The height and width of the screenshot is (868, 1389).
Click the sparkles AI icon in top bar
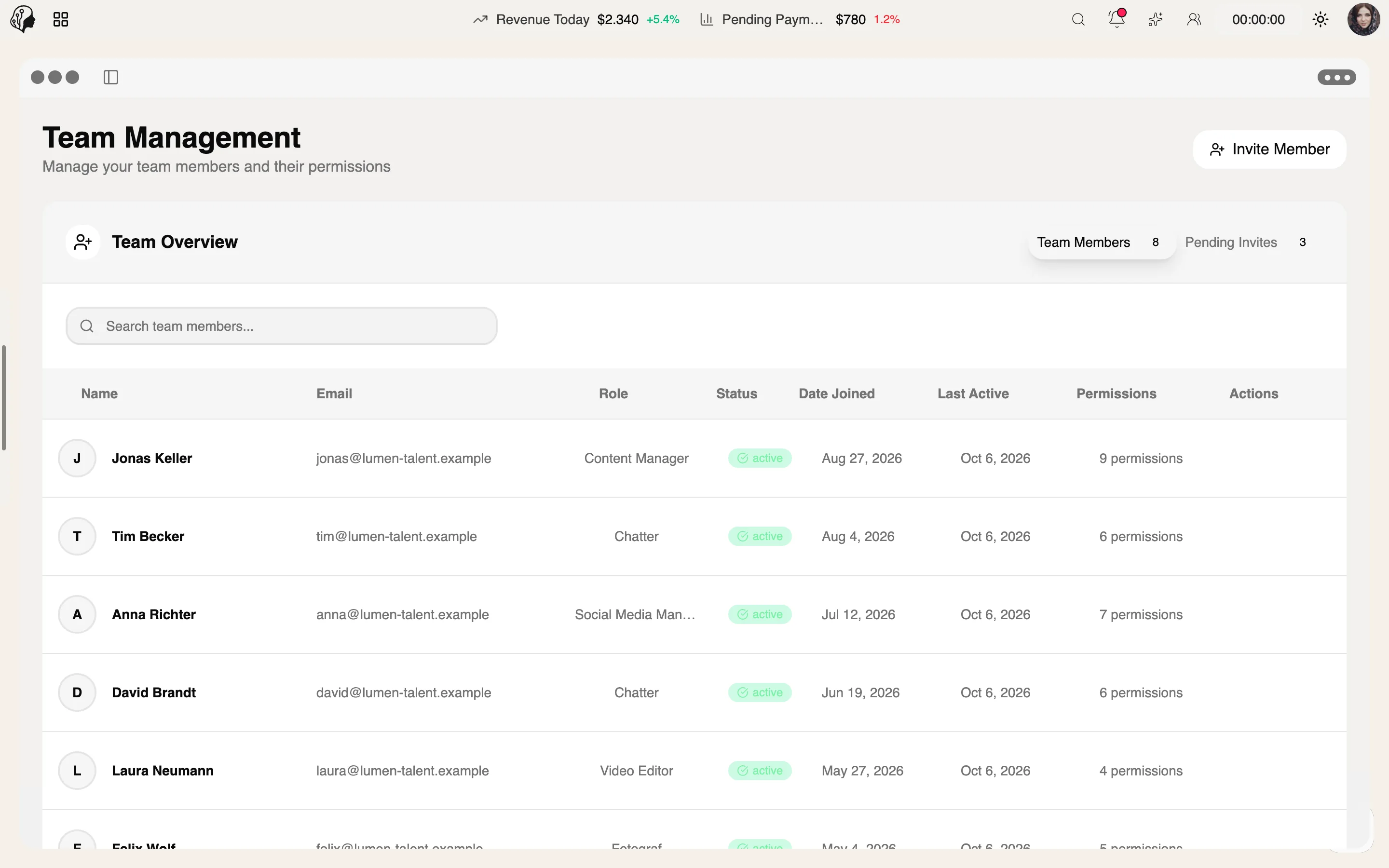pyautogui.click(x=1156, y=19)
